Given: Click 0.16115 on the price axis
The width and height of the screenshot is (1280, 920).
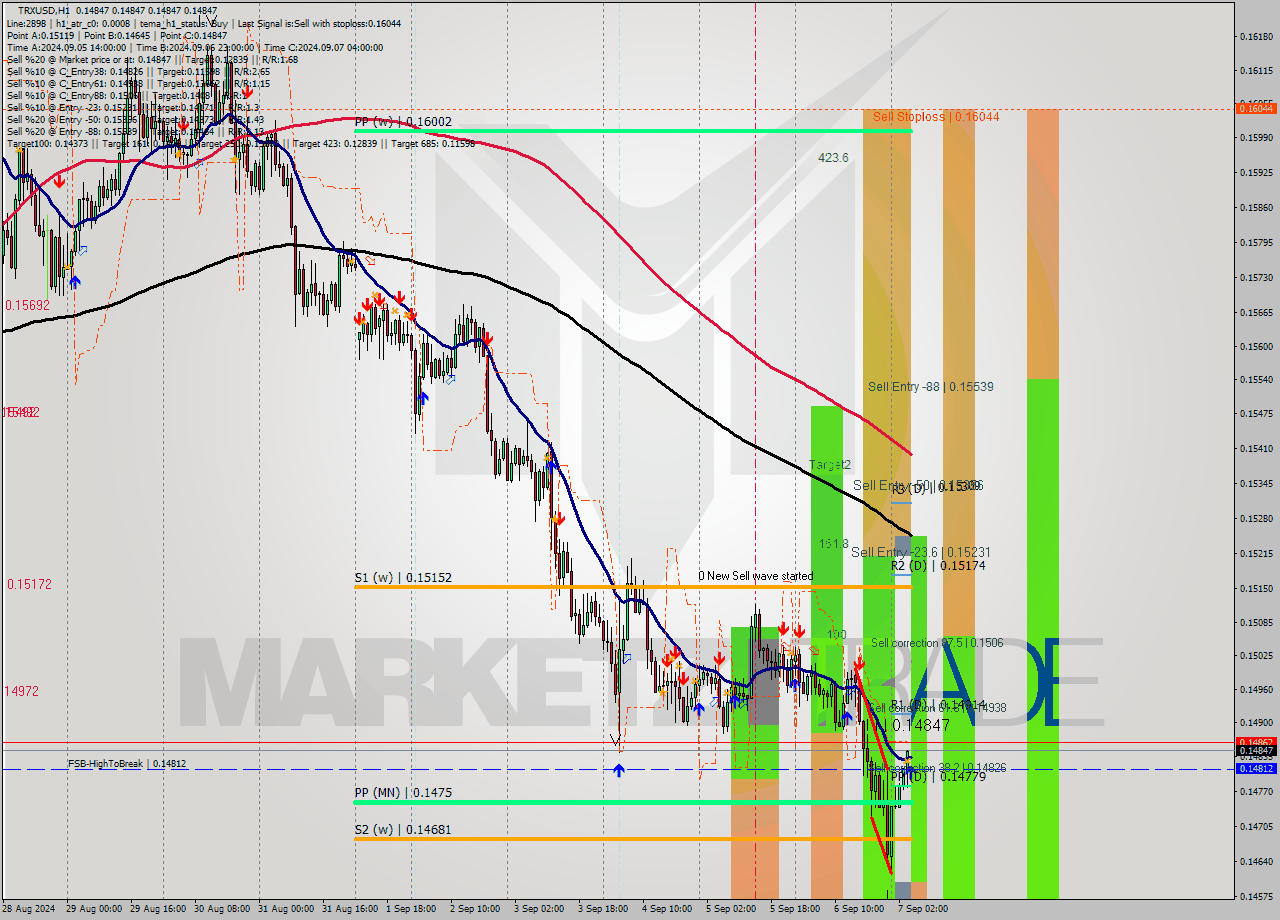Looking at the screenshot, I should pyautogui.click(x=1256, y=71).
